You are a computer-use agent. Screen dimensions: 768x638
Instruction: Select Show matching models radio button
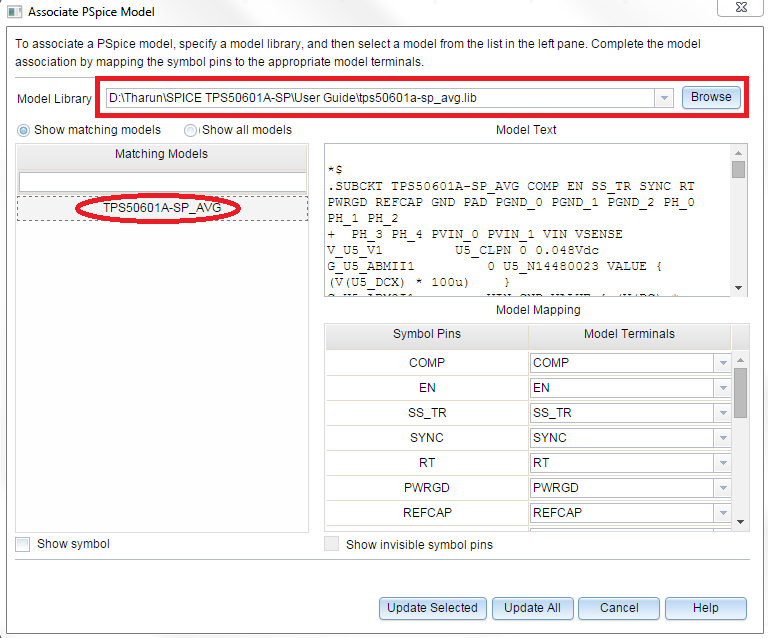(x=24, y=130)
